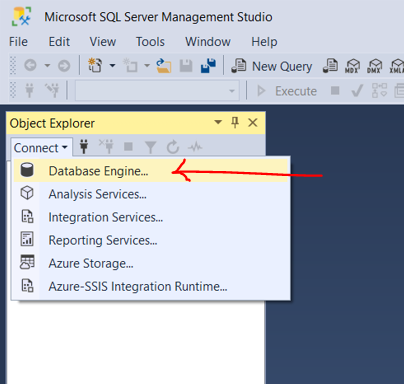Select Database Engine... from Connect menu
Screen dimensions: 404x384
coord(151,171)
